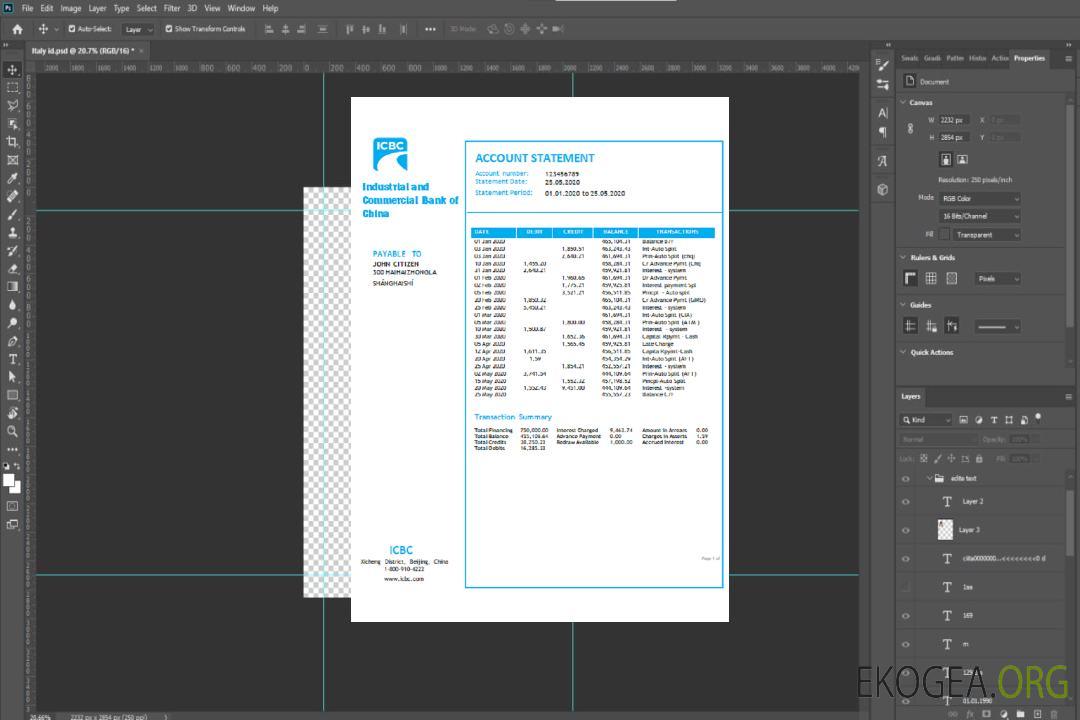
Task: Switch to the Swatches panel tab
Action: pos(909,58)
